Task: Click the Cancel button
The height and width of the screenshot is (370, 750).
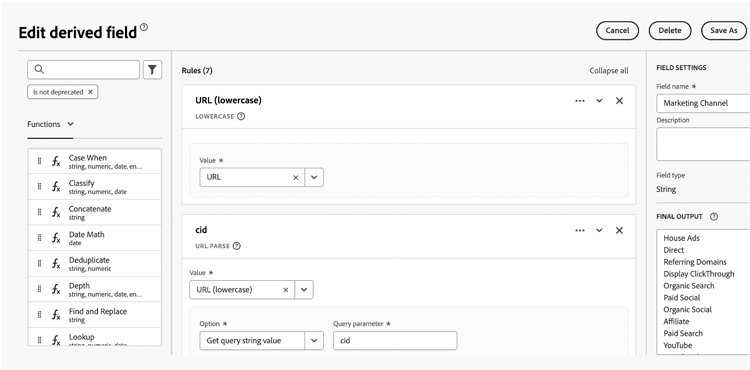Action: (617, 30)
